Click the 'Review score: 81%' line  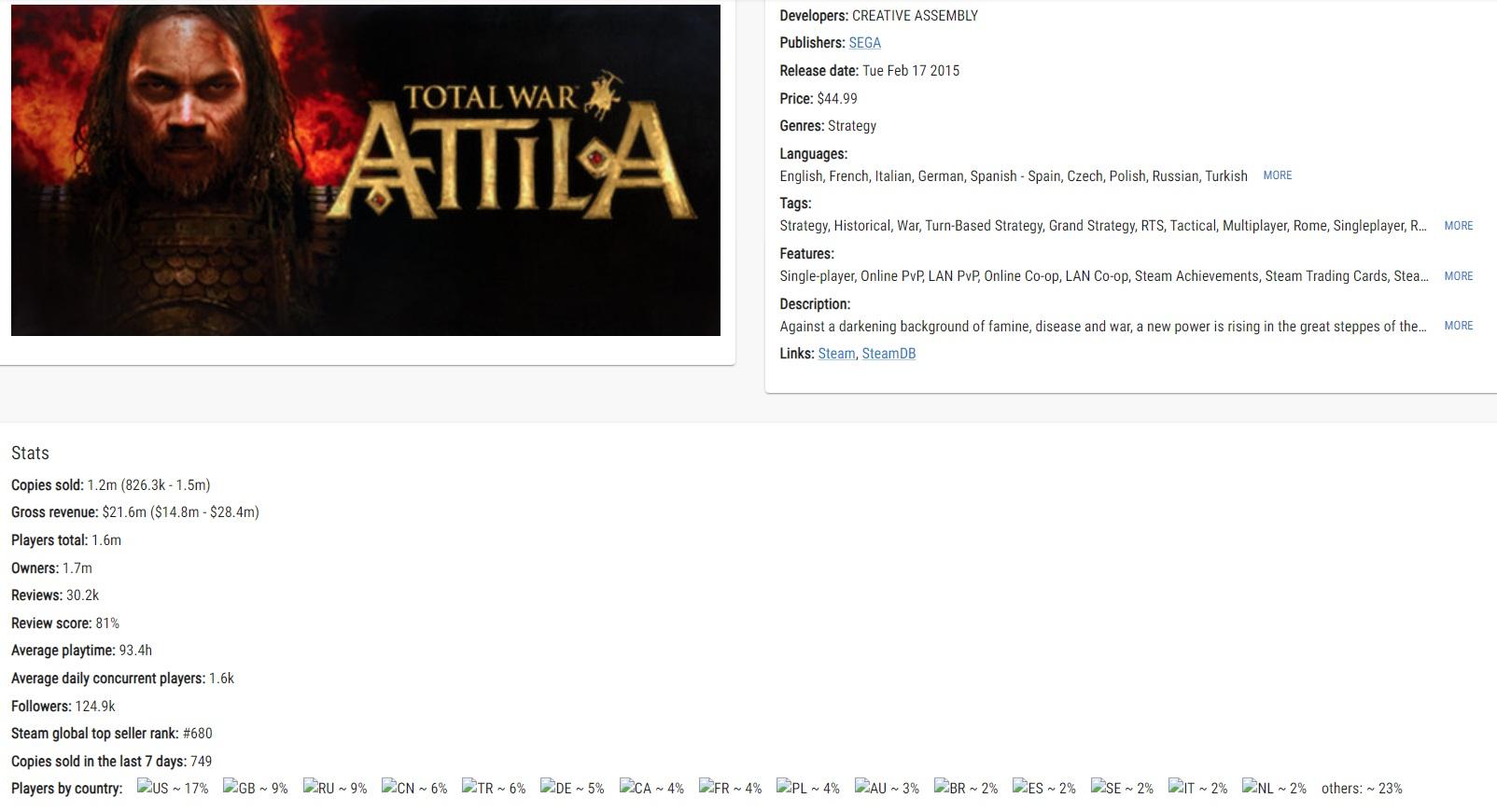65,623
